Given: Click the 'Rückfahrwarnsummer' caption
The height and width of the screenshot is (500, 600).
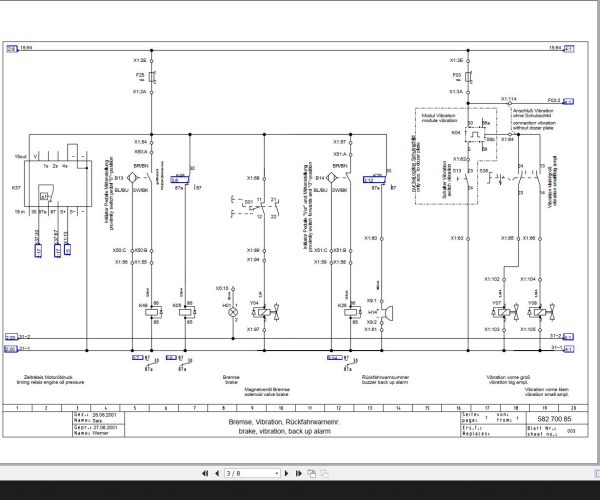Looking at the screenshot, I should 385,377.
